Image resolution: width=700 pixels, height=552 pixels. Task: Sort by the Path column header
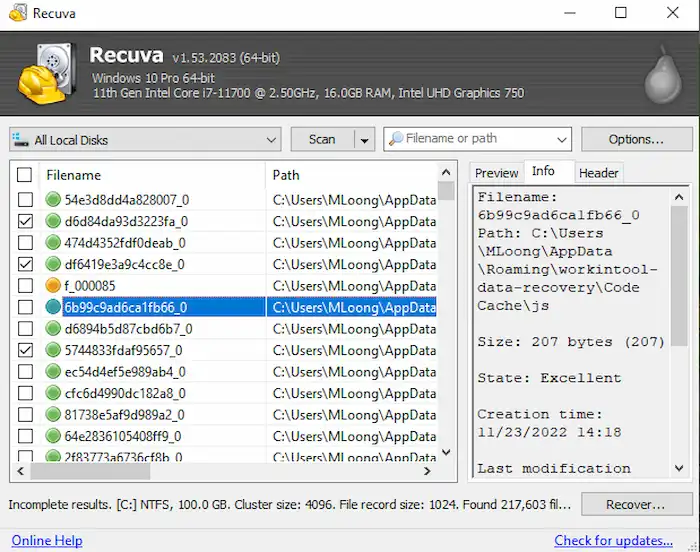click(x=353, y=175)
